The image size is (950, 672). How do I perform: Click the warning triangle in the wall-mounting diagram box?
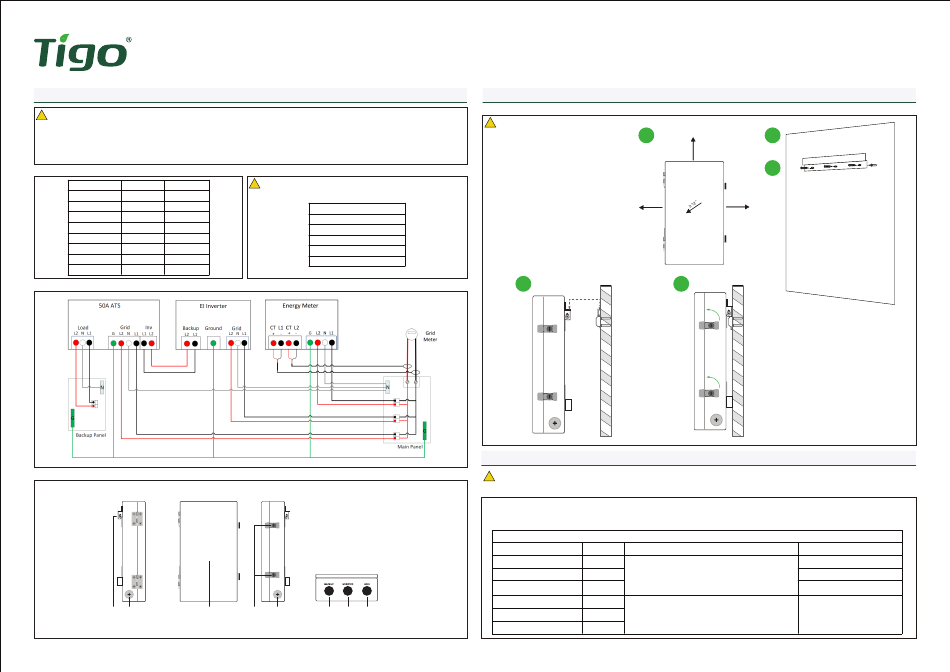pos(490,122)
